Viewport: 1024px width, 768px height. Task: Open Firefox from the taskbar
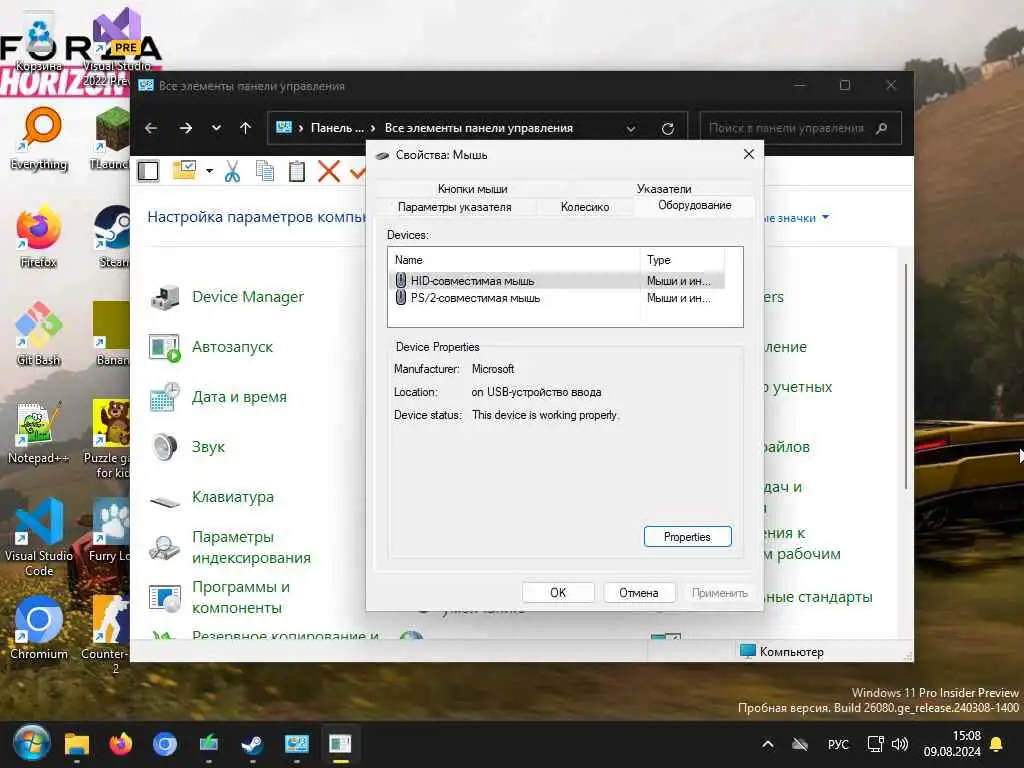[121, 744]
